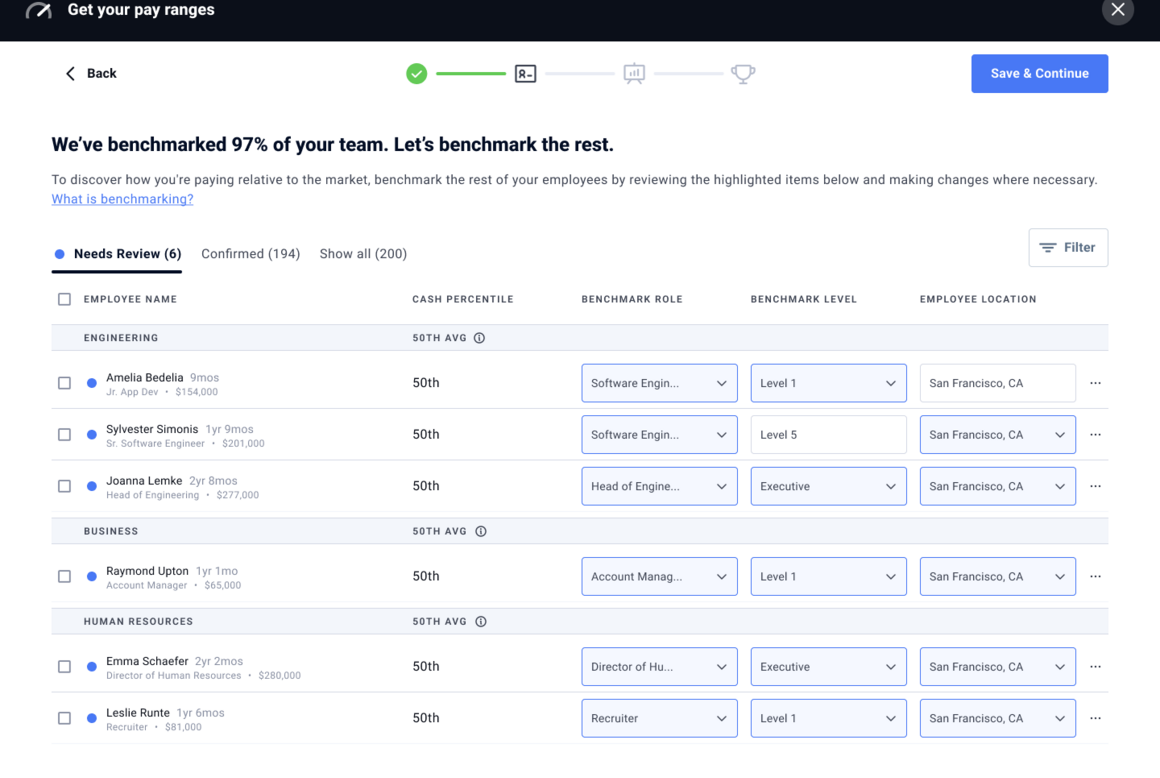Screen dimensions: 1160x778
Task: Open more options for Sylvester Simonis
Action: pyautogui.click(x=1095, y=435)
